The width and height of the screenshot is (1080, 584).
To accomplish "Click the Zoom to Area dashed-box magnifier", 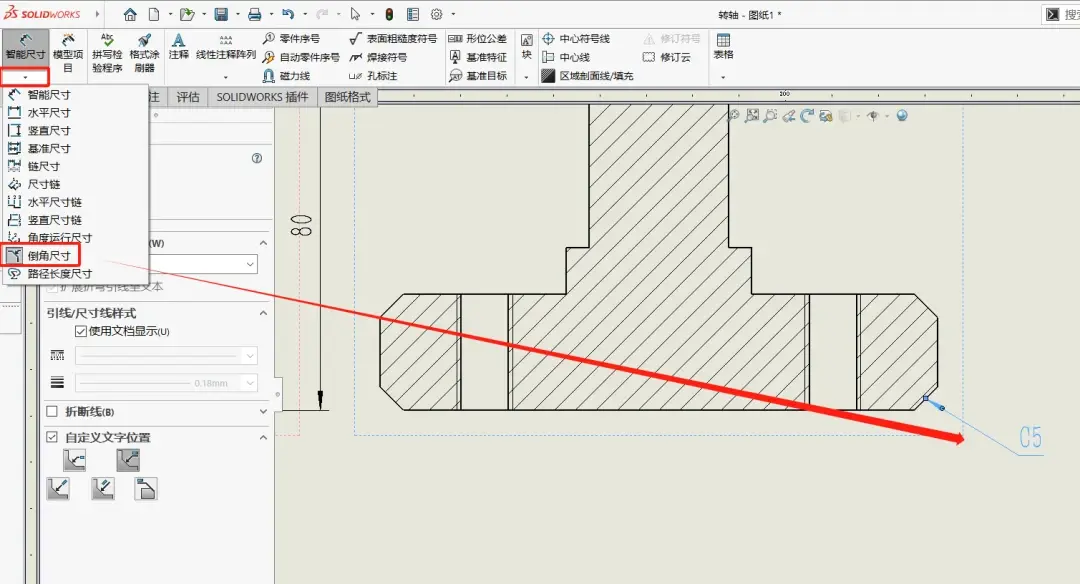I will click(770, 116).
